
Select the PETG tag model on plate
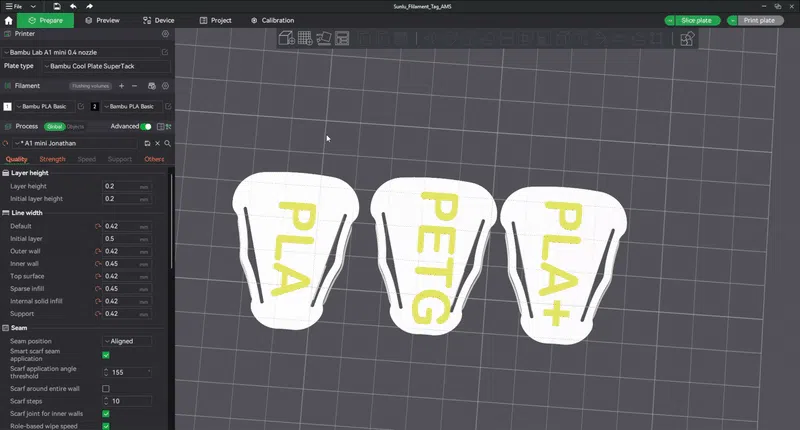point(434,257)
